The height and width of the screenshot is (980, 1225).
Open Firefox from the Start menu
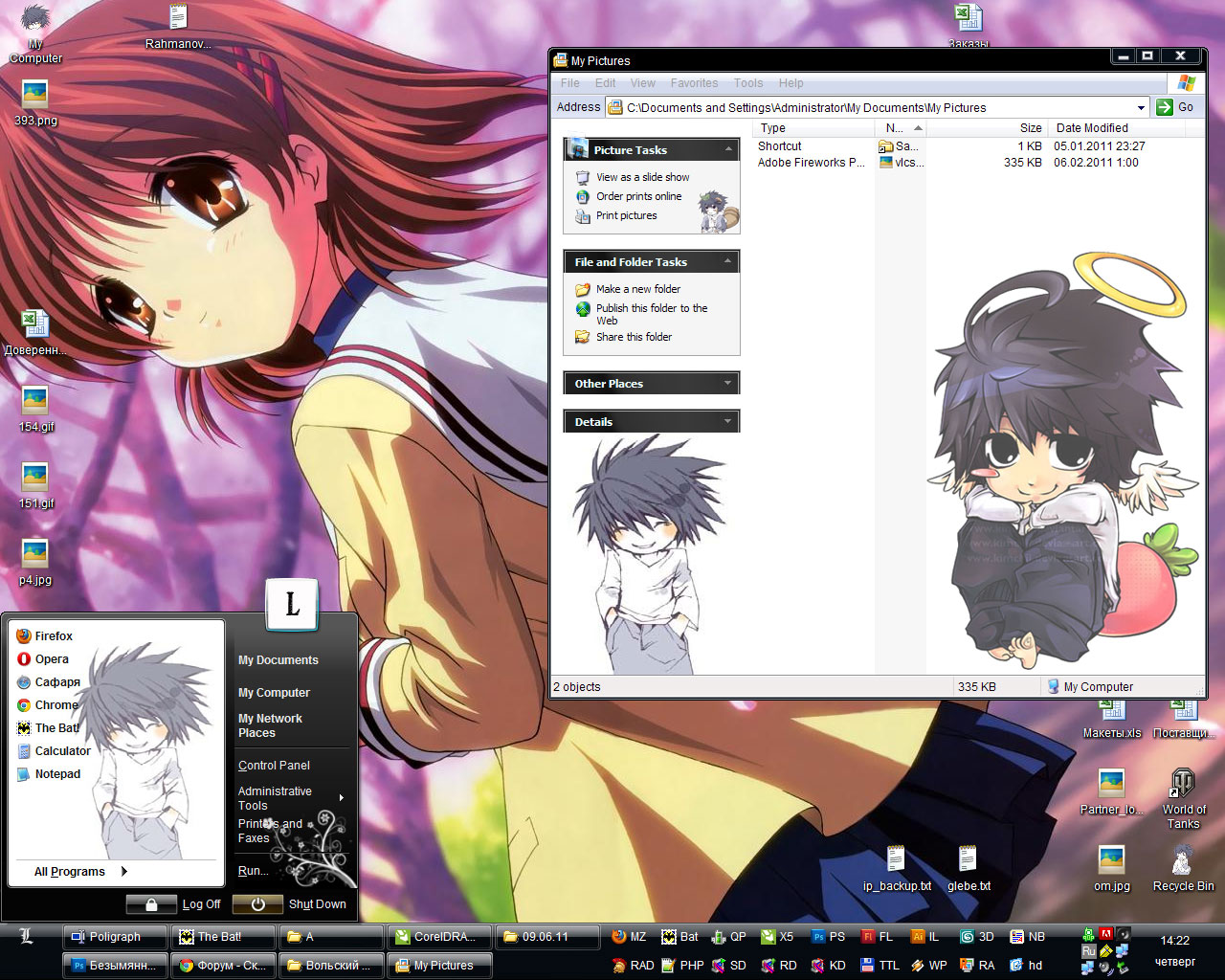click(44, 635)
